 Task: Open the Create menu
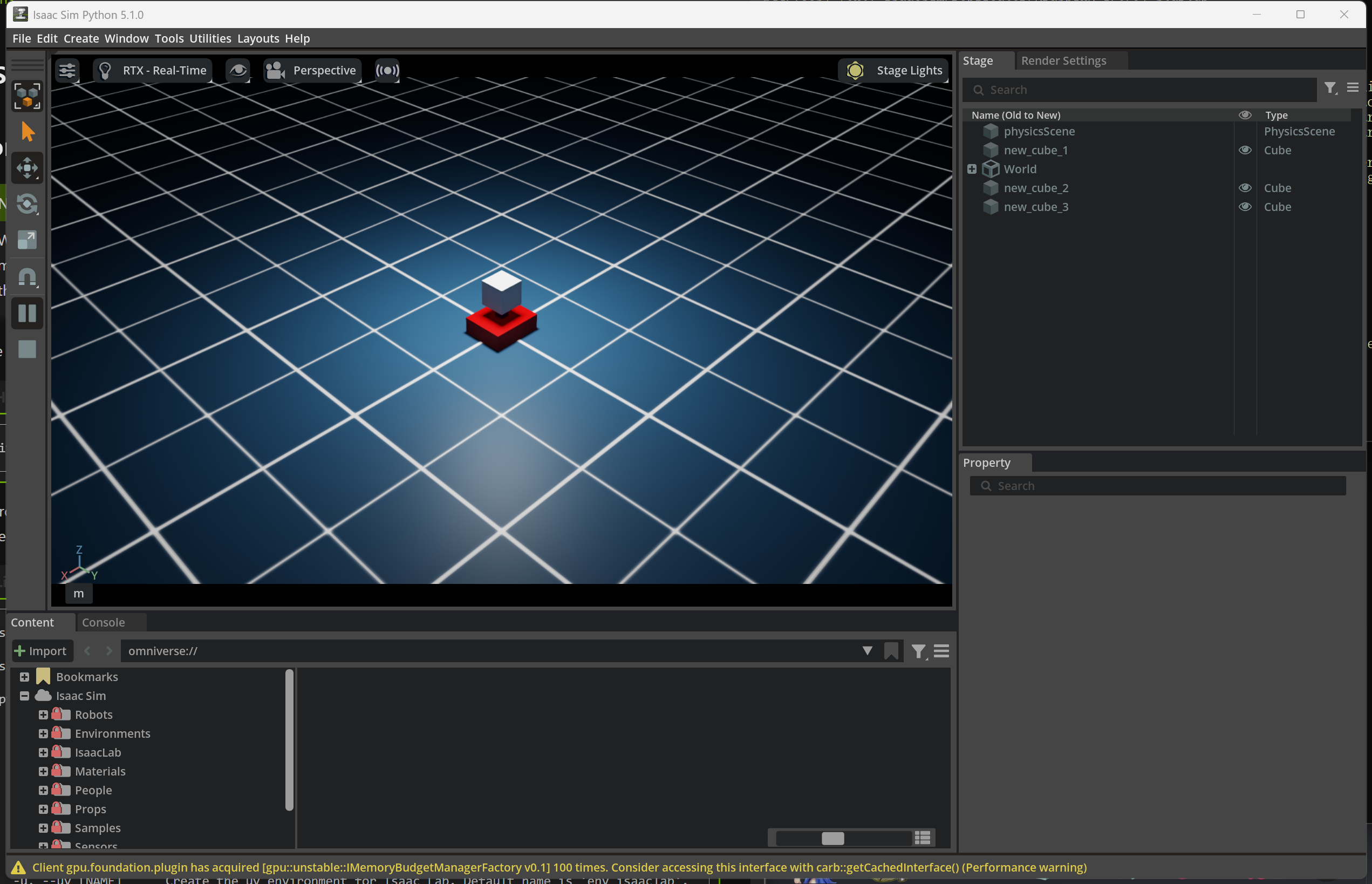[81, 38]
